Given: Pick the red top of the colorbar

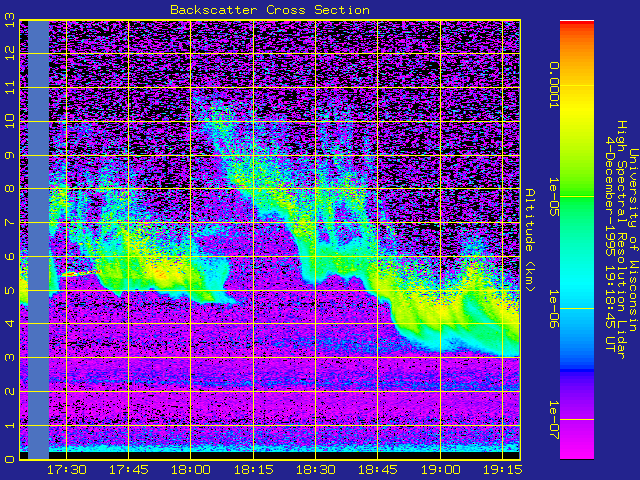Looking at the screenshot, I should [x=577, y=24].
